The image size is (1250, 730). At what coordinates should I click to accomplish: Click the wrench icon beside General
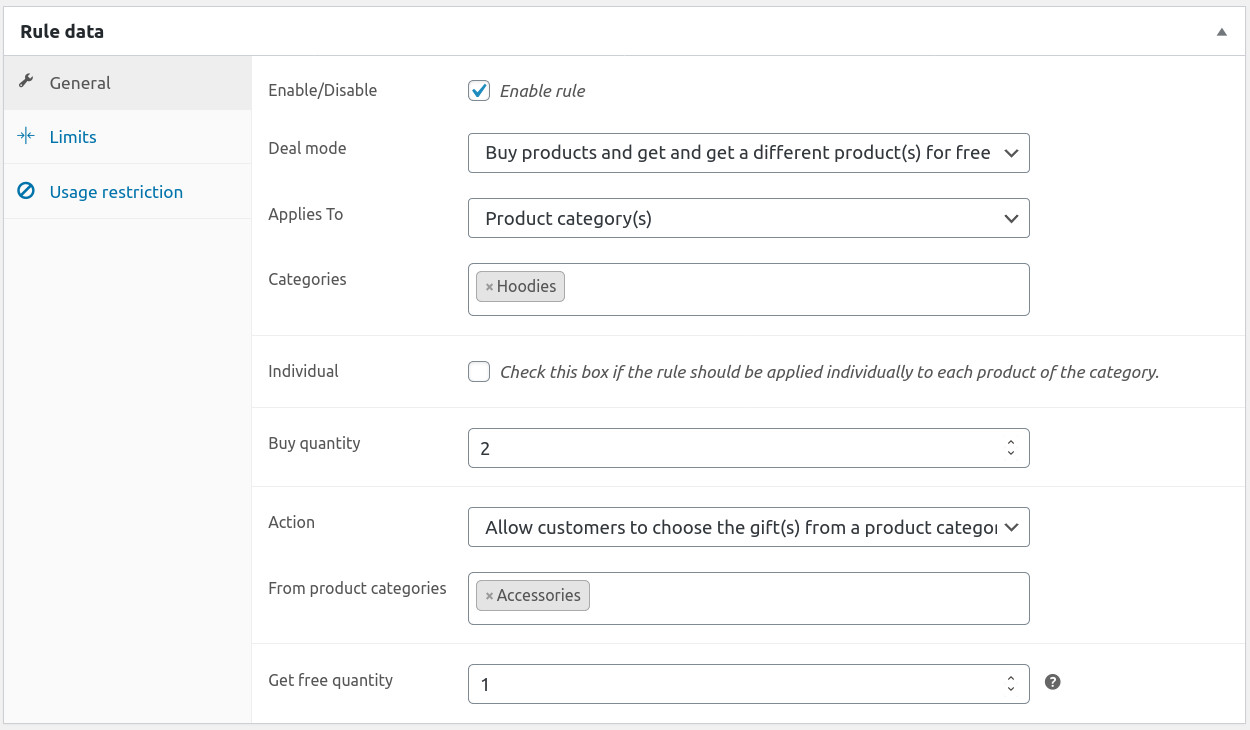27,82
